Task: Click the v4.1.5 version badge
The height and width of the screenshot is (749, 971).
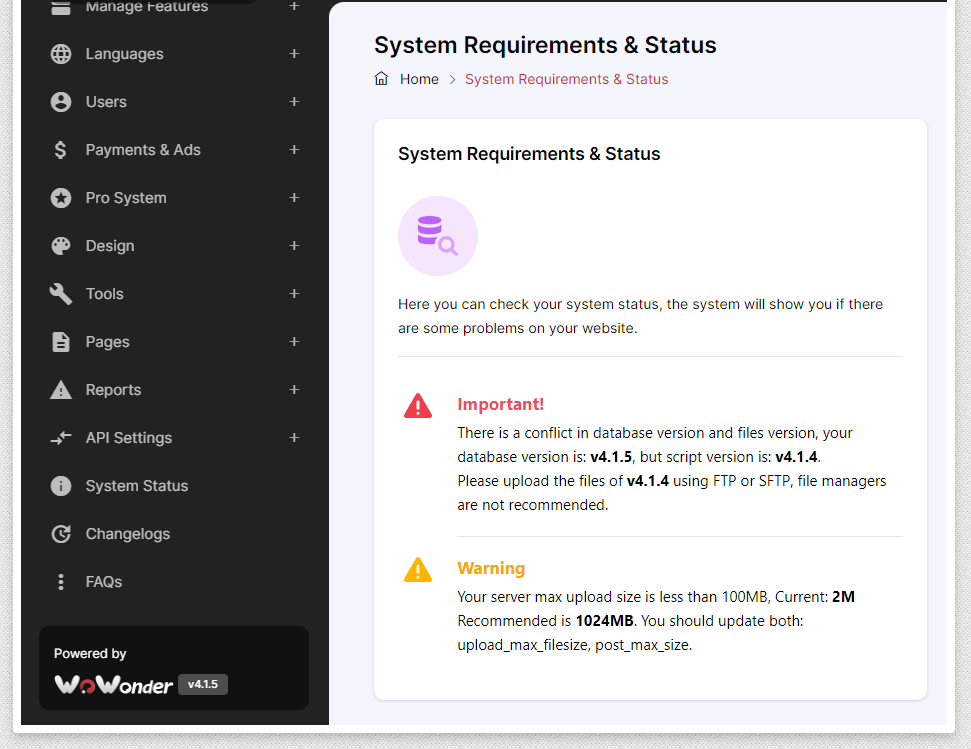Action: (202, 685)
